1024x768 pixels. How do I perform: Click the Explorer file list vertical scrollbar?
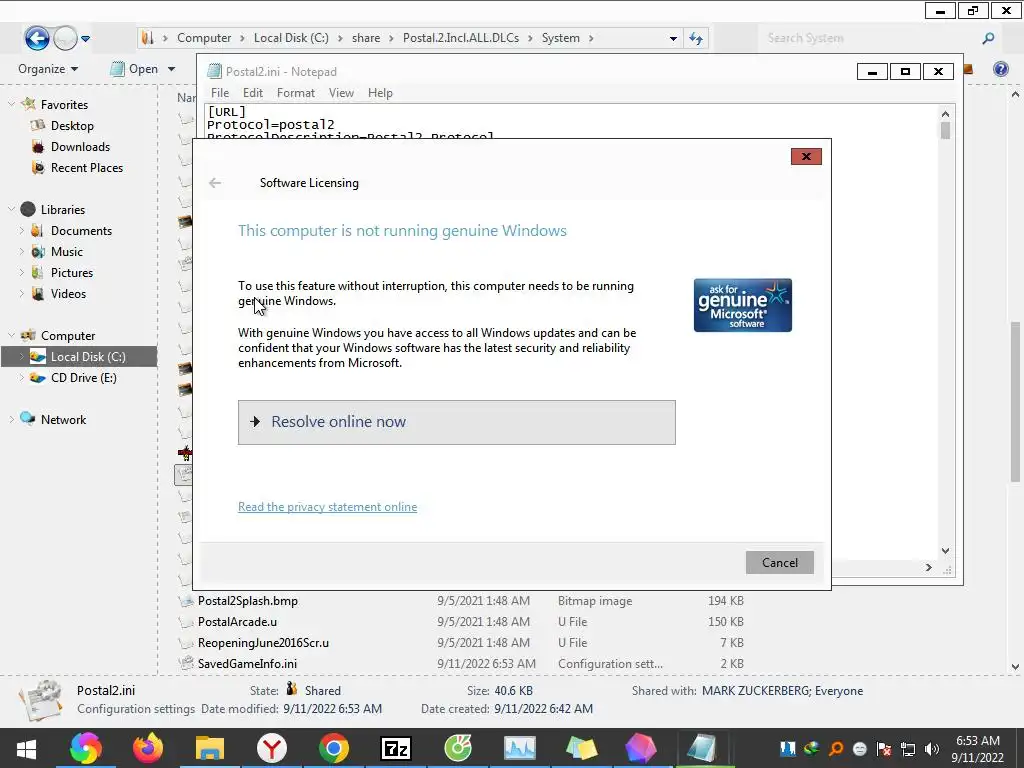pos(1015,402)
